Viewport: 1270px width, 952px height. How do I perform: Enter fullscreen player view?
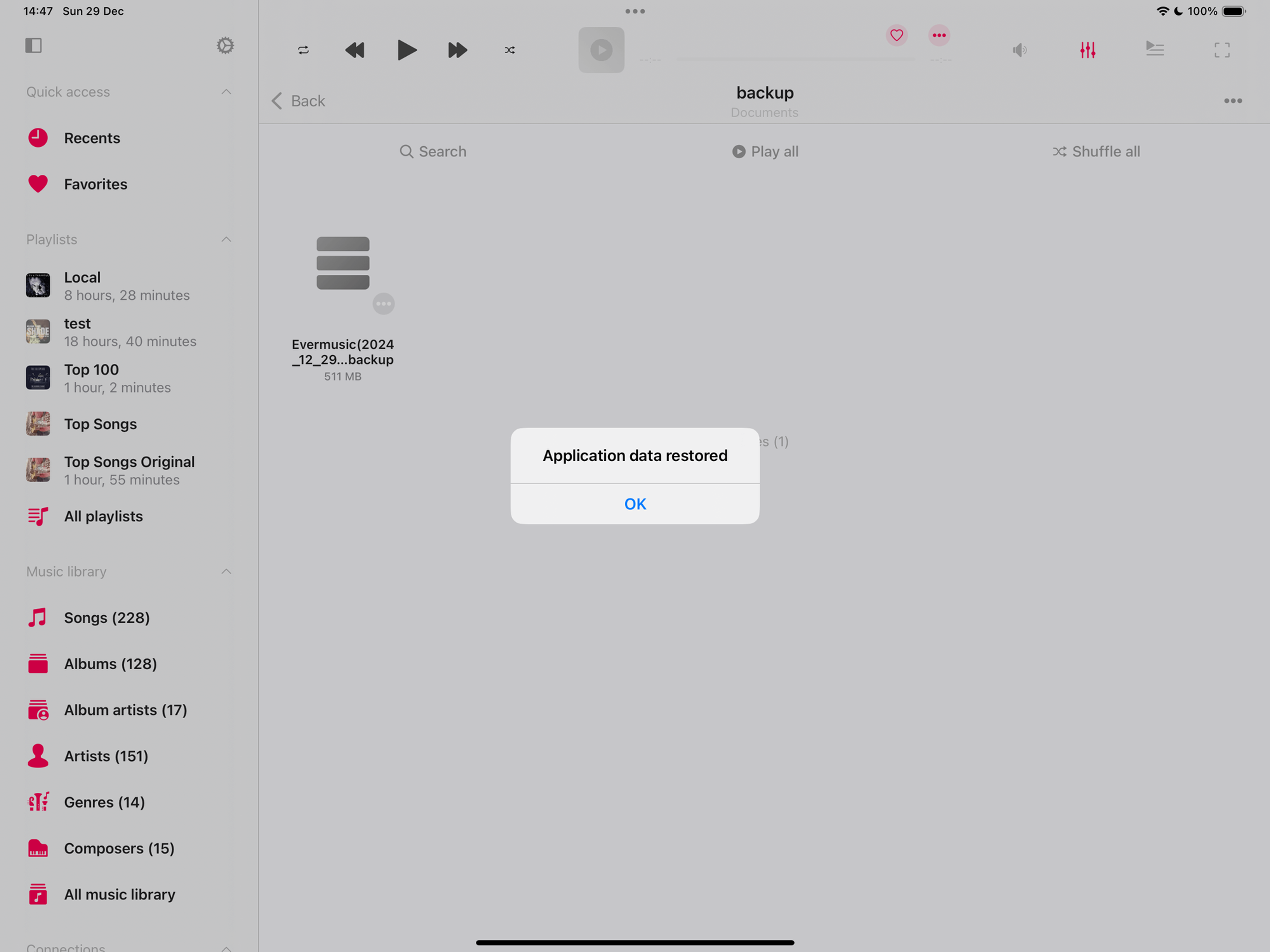1222,50
